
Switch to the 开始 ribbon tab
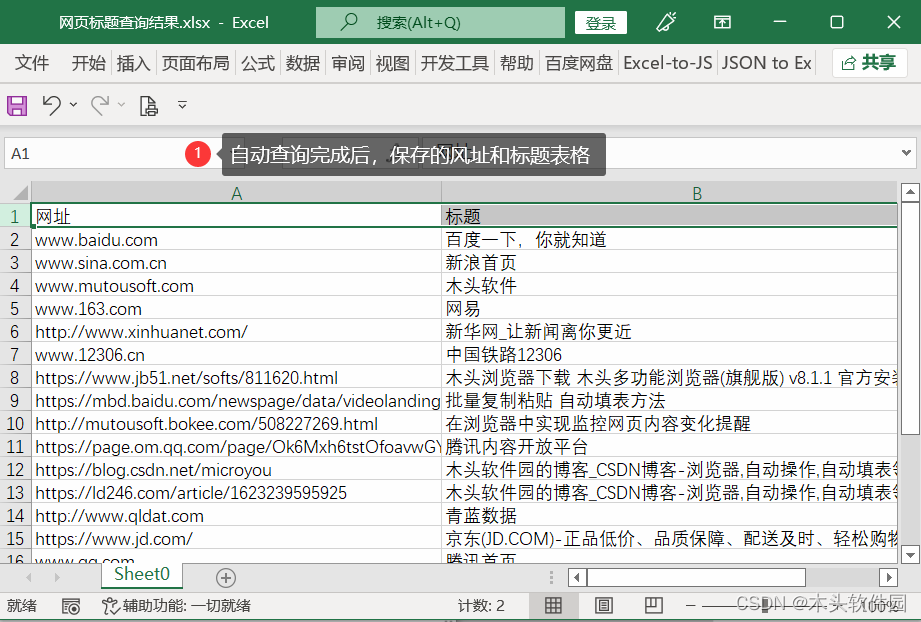coord(88,63)
